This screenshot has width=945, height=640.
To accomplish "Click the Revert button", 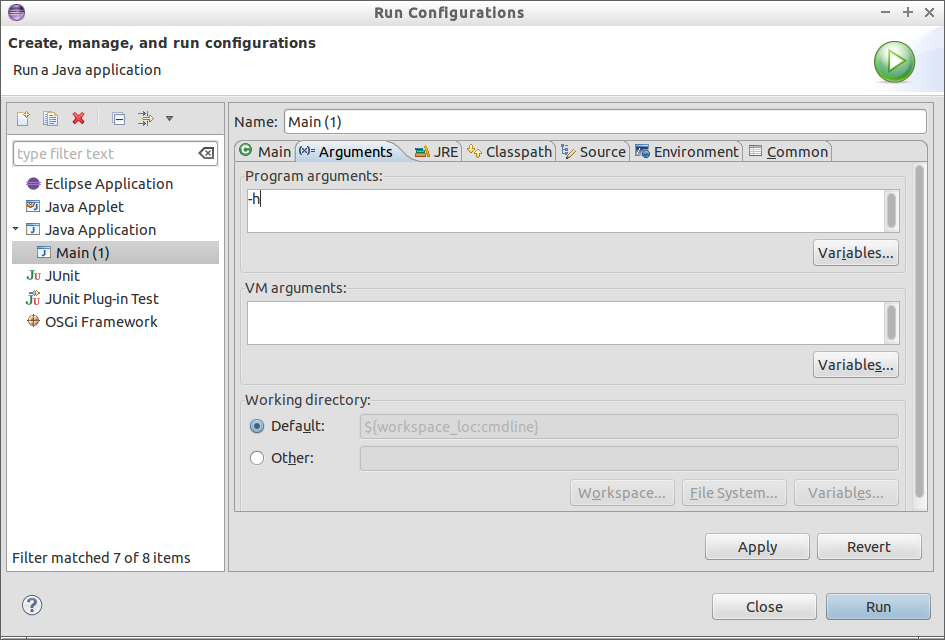I will pos(868,547).
